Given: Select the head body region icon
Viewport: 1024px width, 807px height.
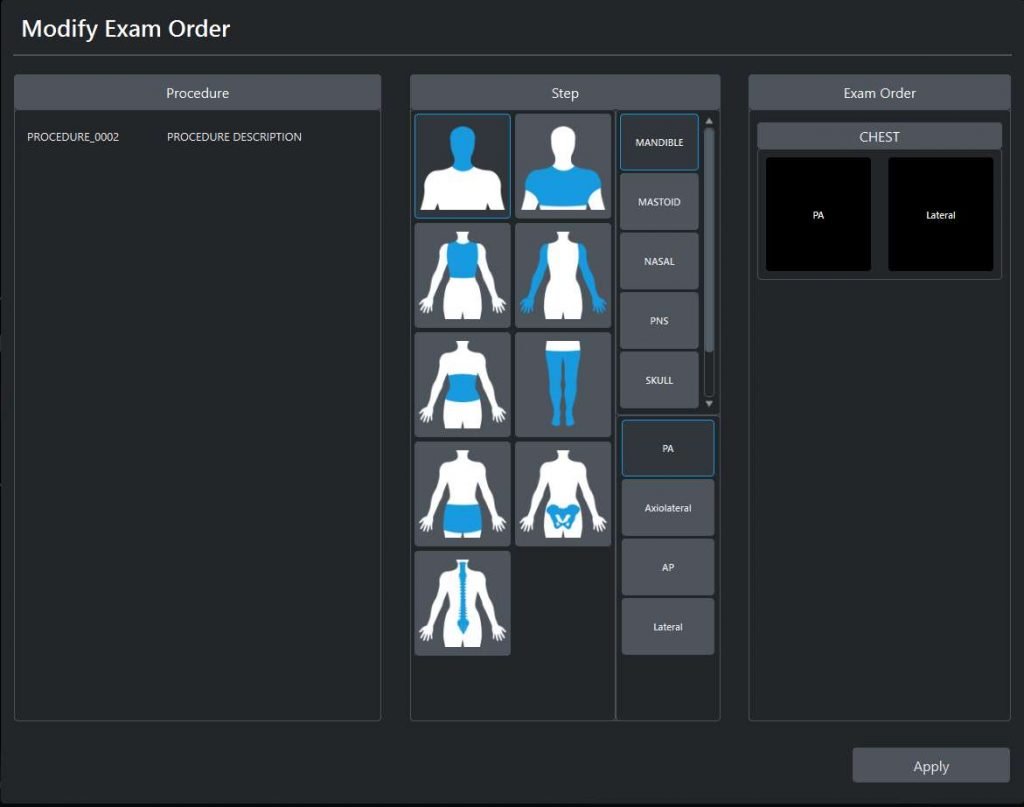Looking at the screenshot, I should tap(462, 165).
